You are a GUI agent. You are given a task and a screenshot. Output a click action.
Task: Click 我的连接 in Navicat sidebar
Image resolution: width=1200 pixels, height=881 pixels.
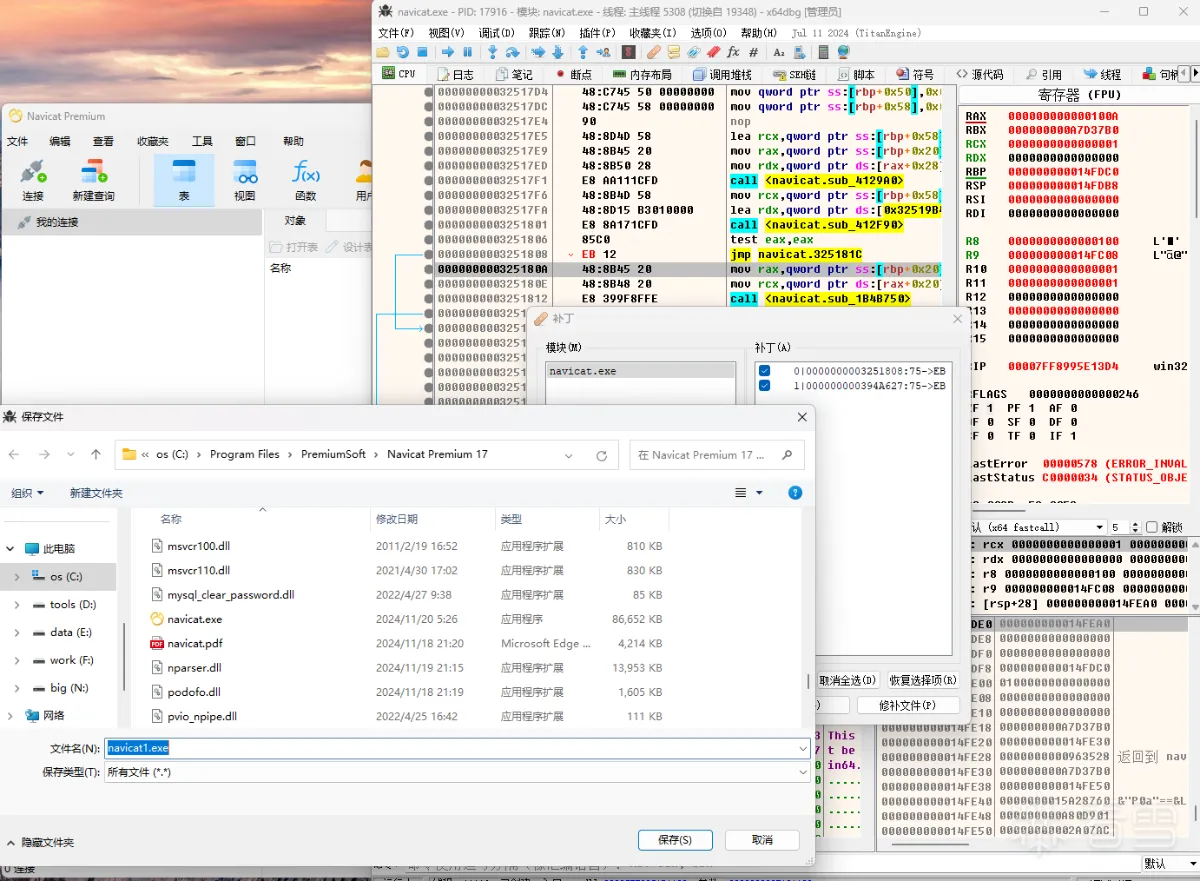pyautogui.click(x=57, y=222)
